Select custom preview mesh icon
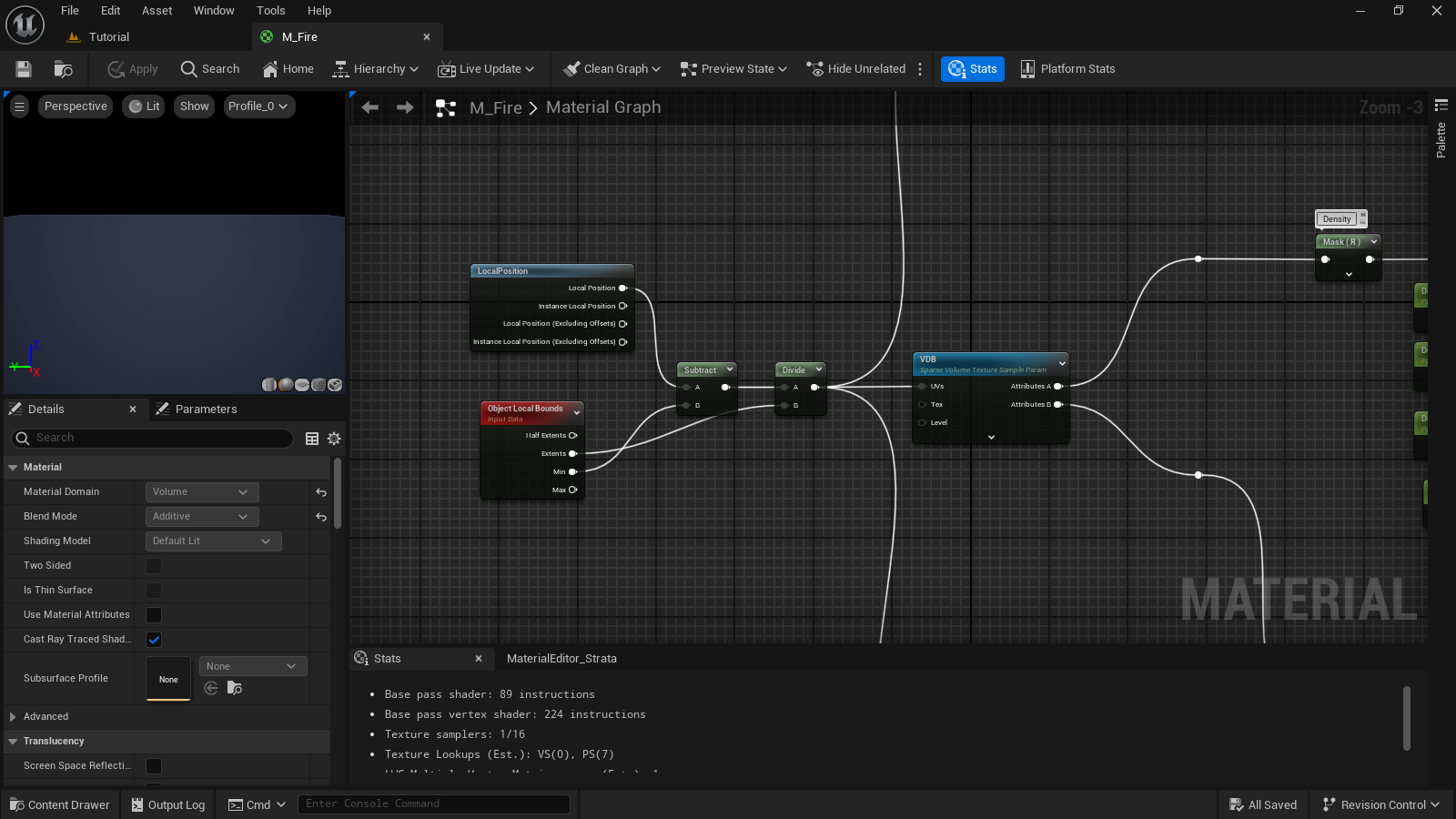Image resolution: width=1456 pixels, height=819 pixels. coord(335,385)
